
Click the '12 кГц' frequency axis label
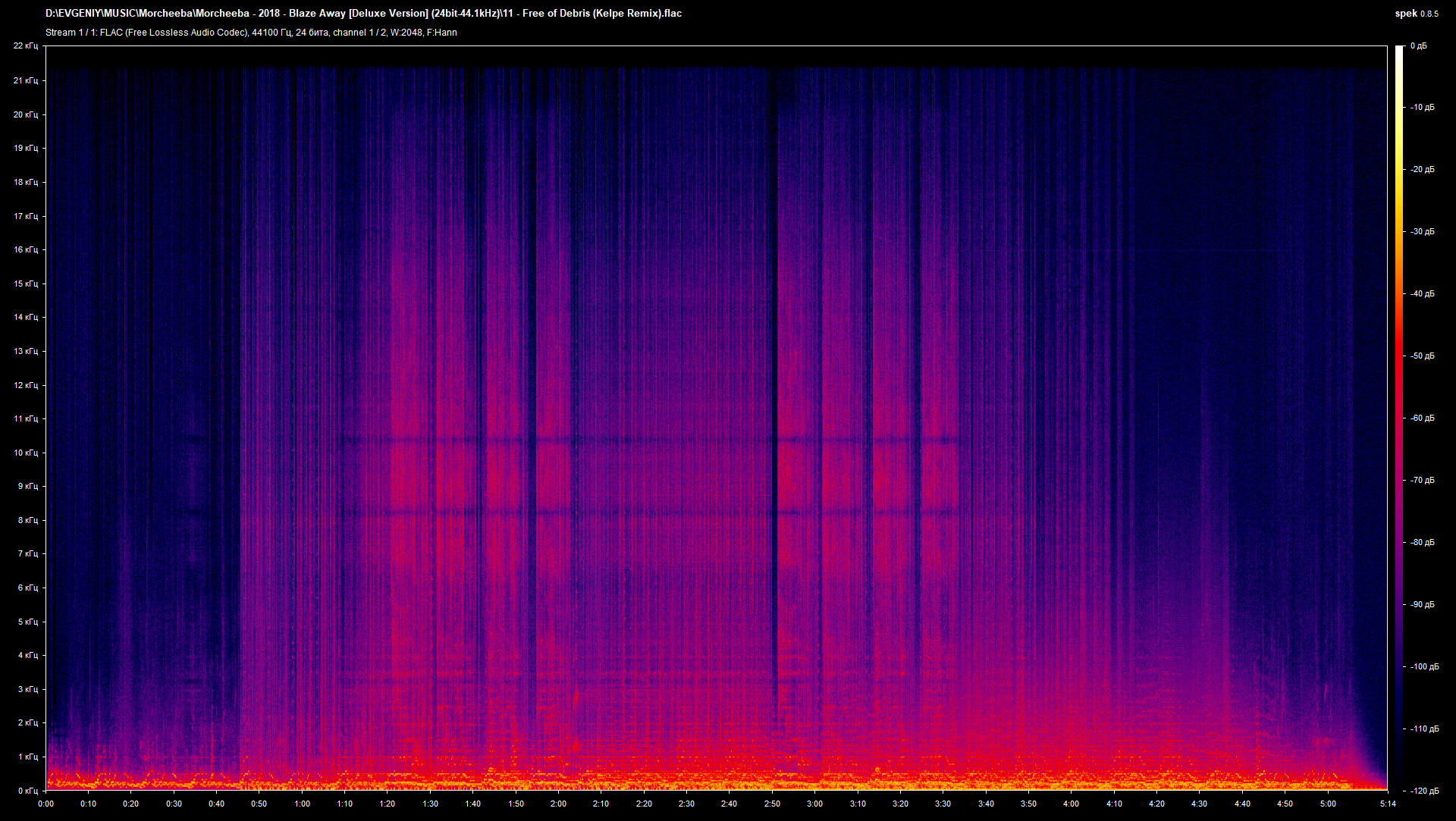25,385
